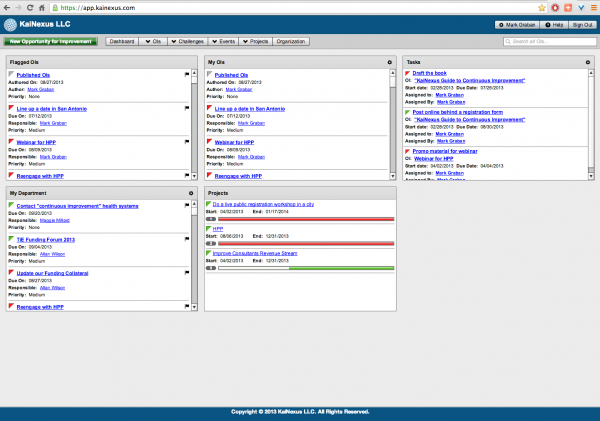
Task: Open the Mark Graban user menu
Action: (x=517, y=25)
